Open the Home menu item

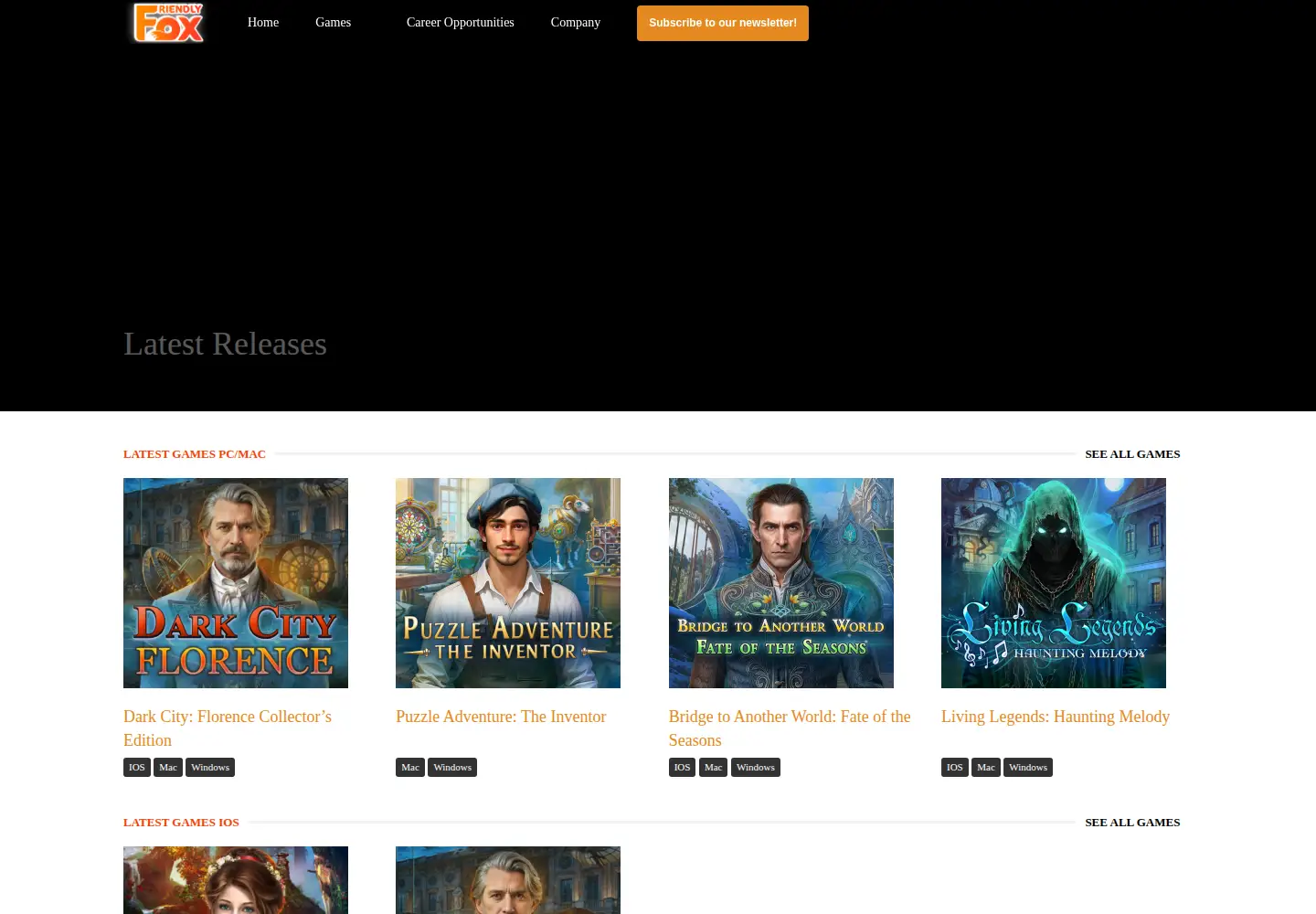[263, 22]
